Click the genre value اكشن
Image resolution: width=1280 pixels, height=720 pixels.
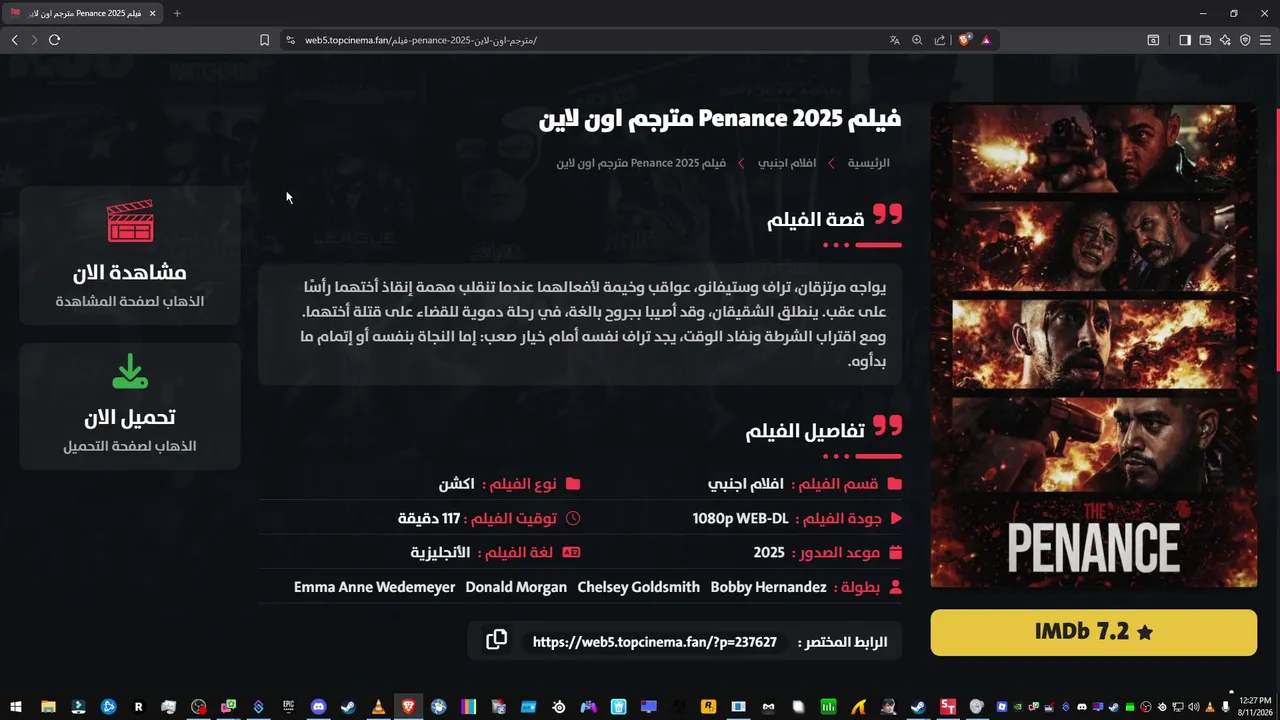tap(456, 484)
